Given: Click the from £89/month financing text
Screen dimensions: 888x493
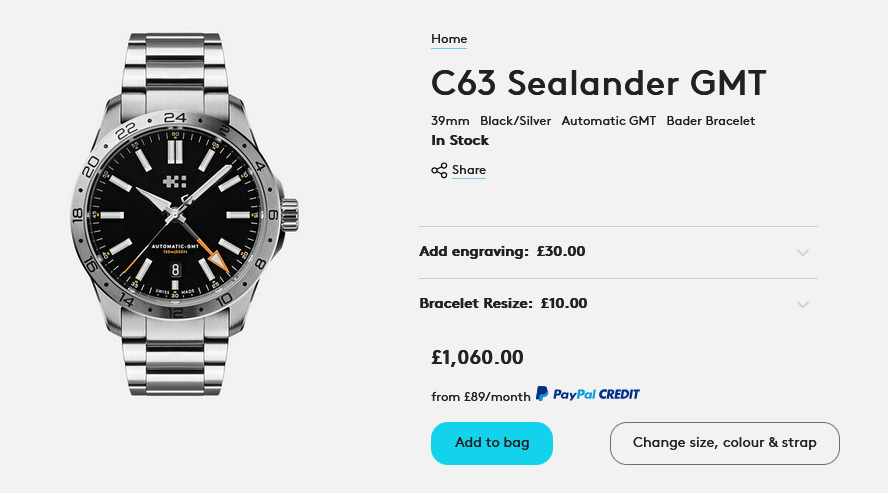Looking at the screenshot, I should (x=481, y=397).
